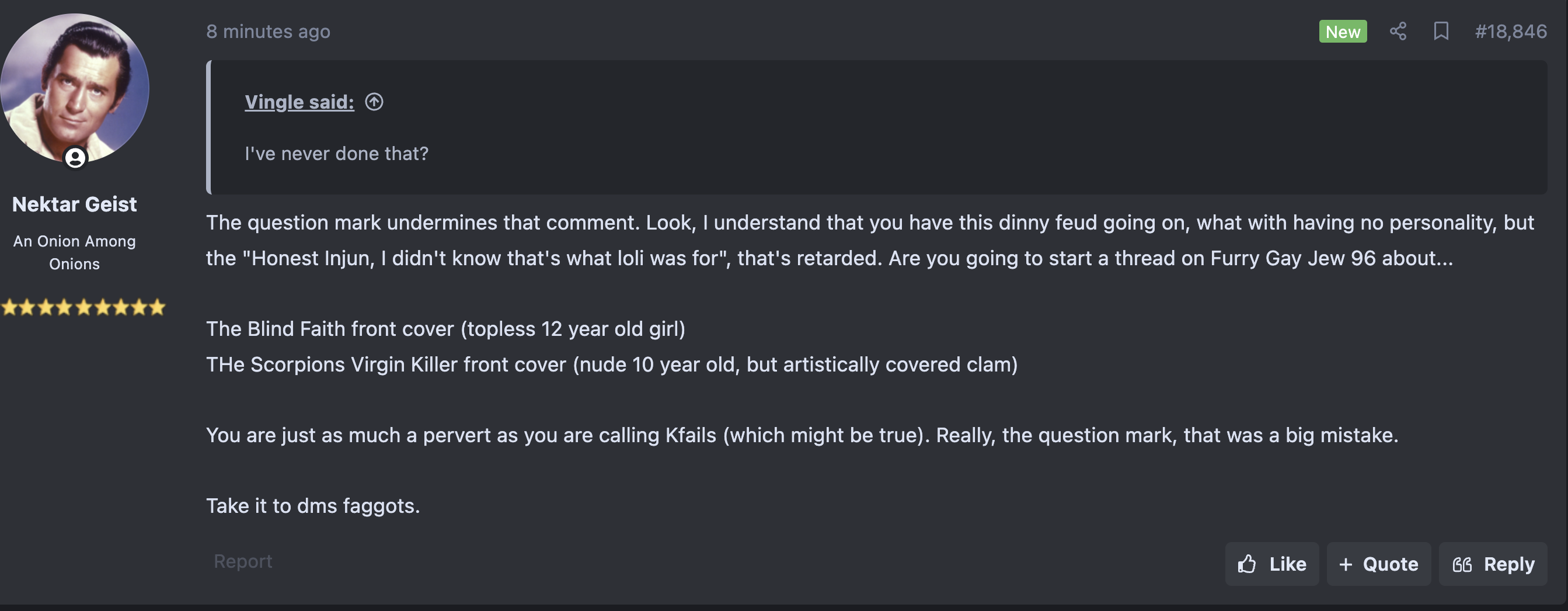Click the user status icon on the avatar

click(75, 158)
